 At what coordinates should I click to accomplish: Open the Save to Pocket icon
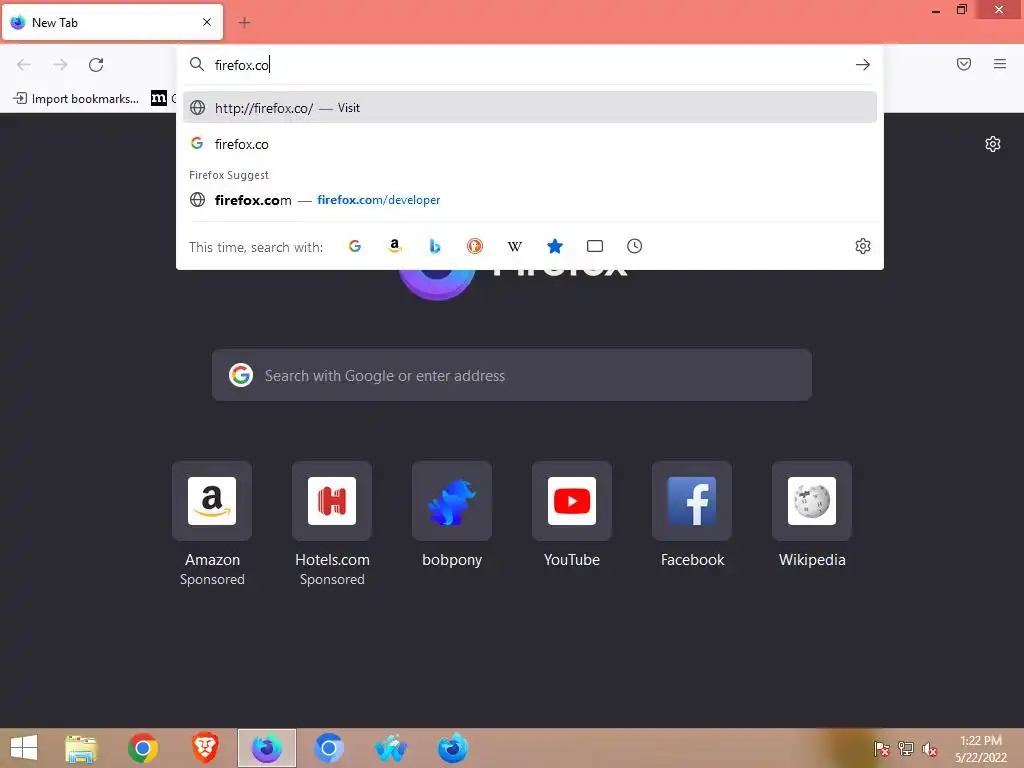964,64
